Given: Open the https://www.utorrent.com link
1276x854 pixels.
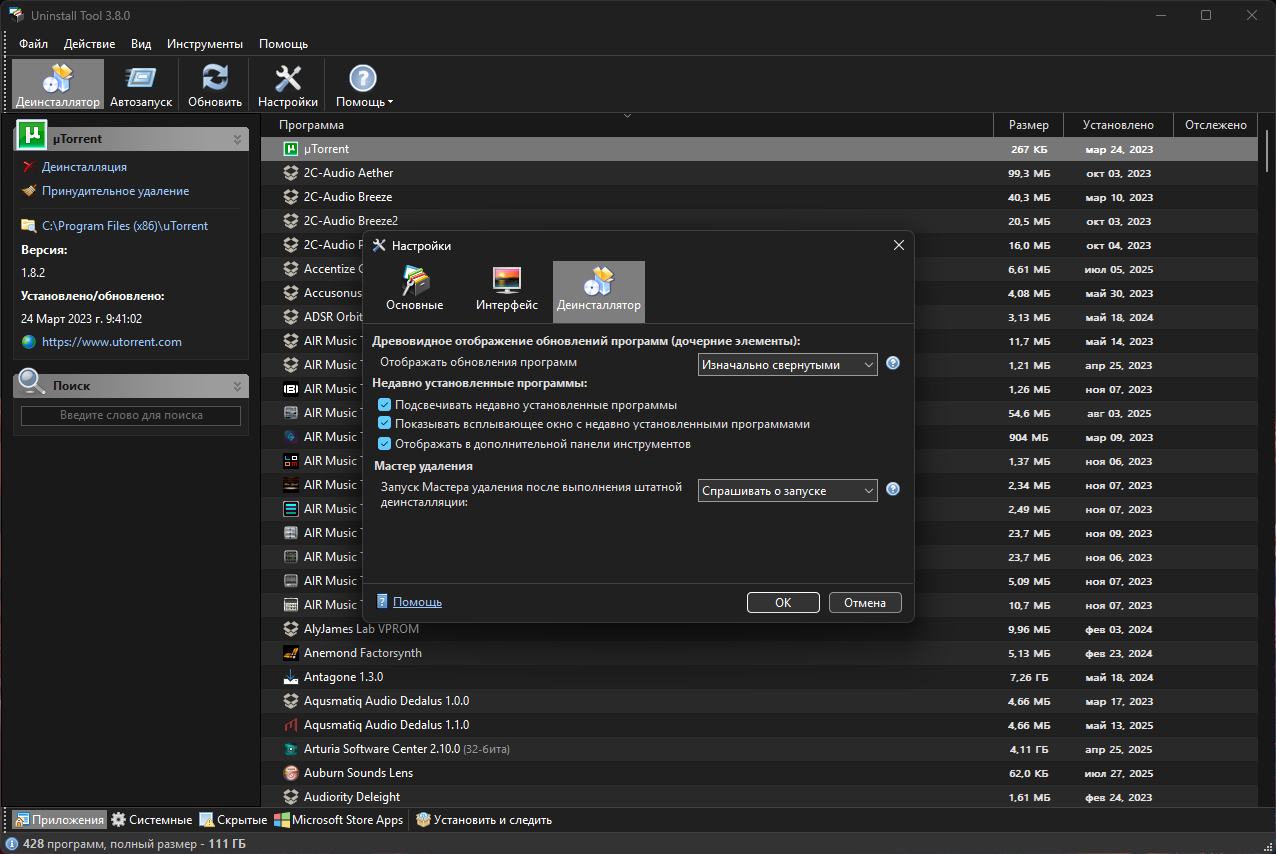Looking at the screenshot, I should 112,342.
